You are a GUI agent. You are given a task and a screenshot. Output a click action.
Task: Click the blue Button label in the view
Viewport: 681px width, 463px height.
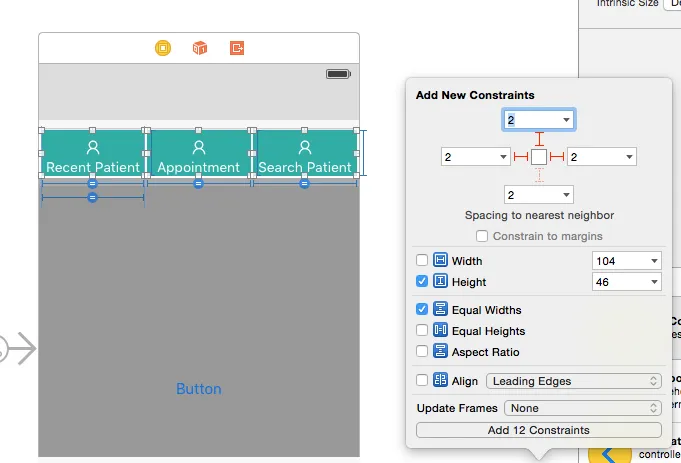198,389
